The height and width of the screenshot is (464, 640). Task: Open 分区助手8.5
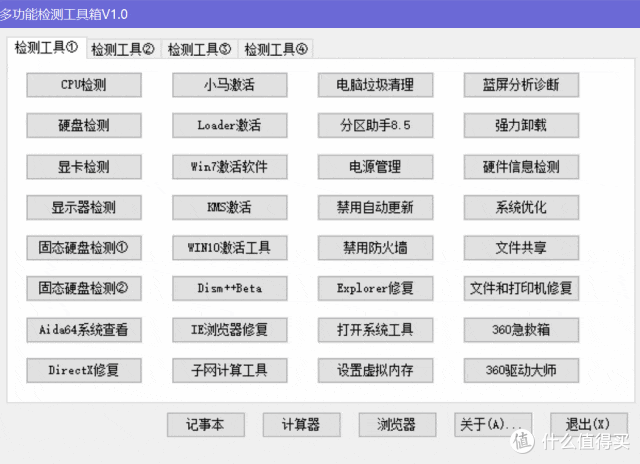[x=376, y=125]
